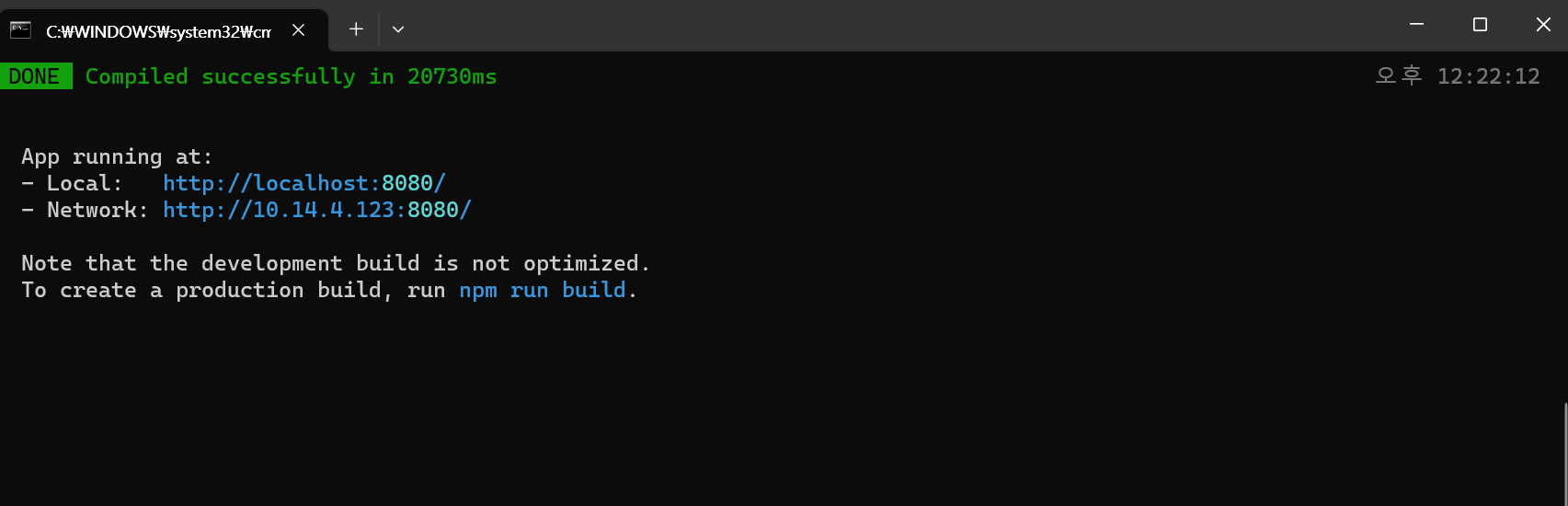
Task: Click the empty title bar area
Action: tap(901, 26)
